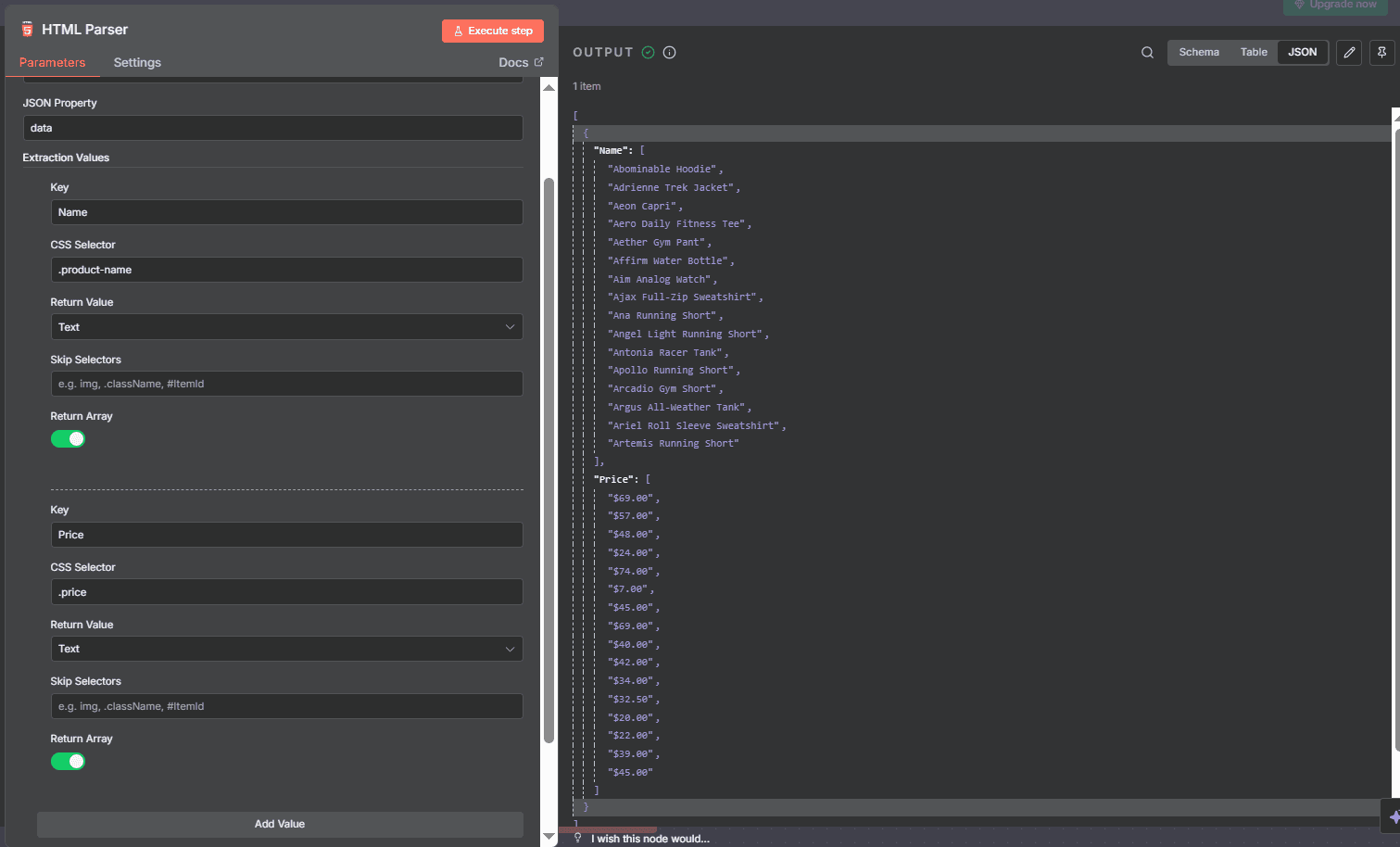Click the Upgrade now button
Viewport: 1400px width, 847px height.
[x=1335, y=6]
